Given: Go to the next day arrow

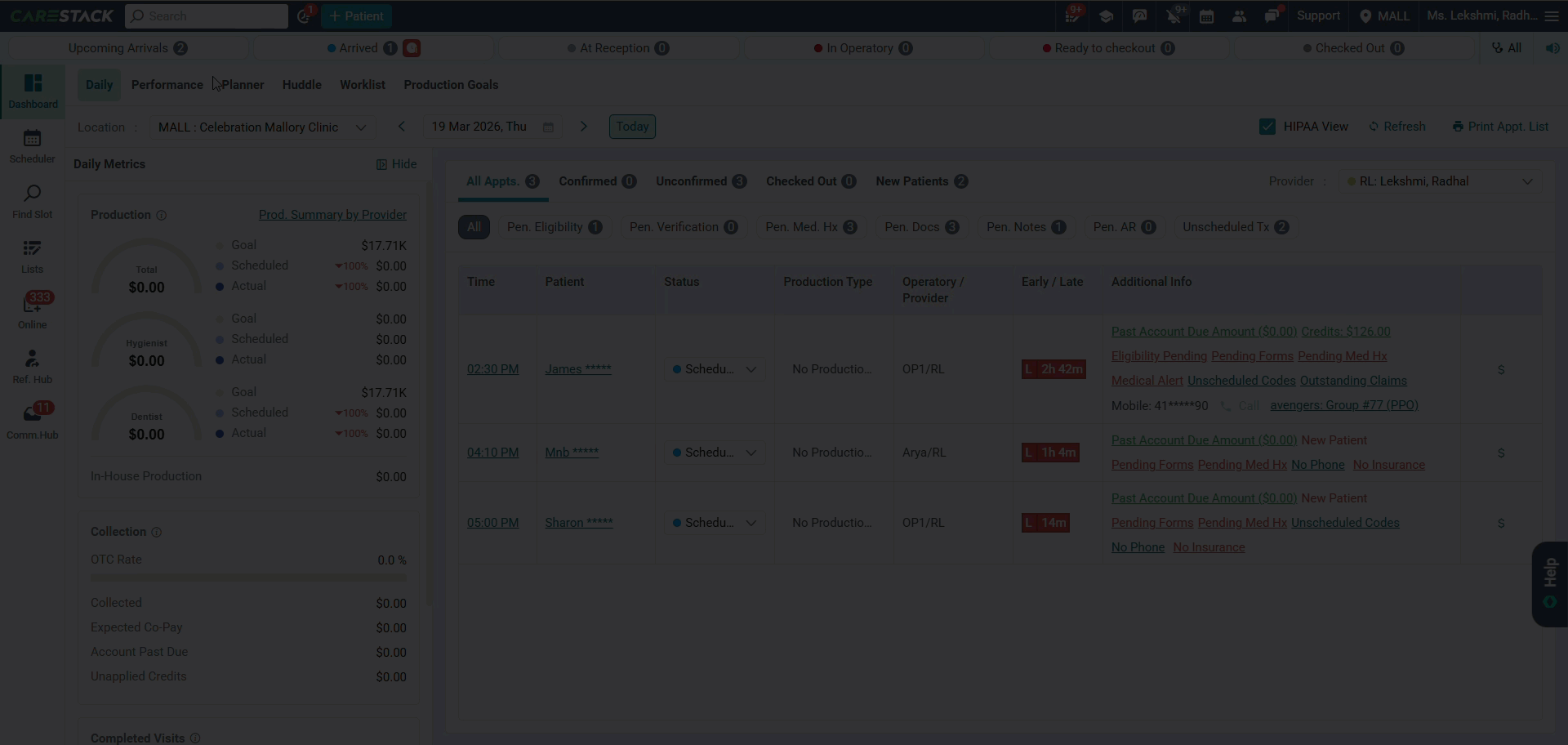Looking at the screenshot, I should [x=583, y=127].
